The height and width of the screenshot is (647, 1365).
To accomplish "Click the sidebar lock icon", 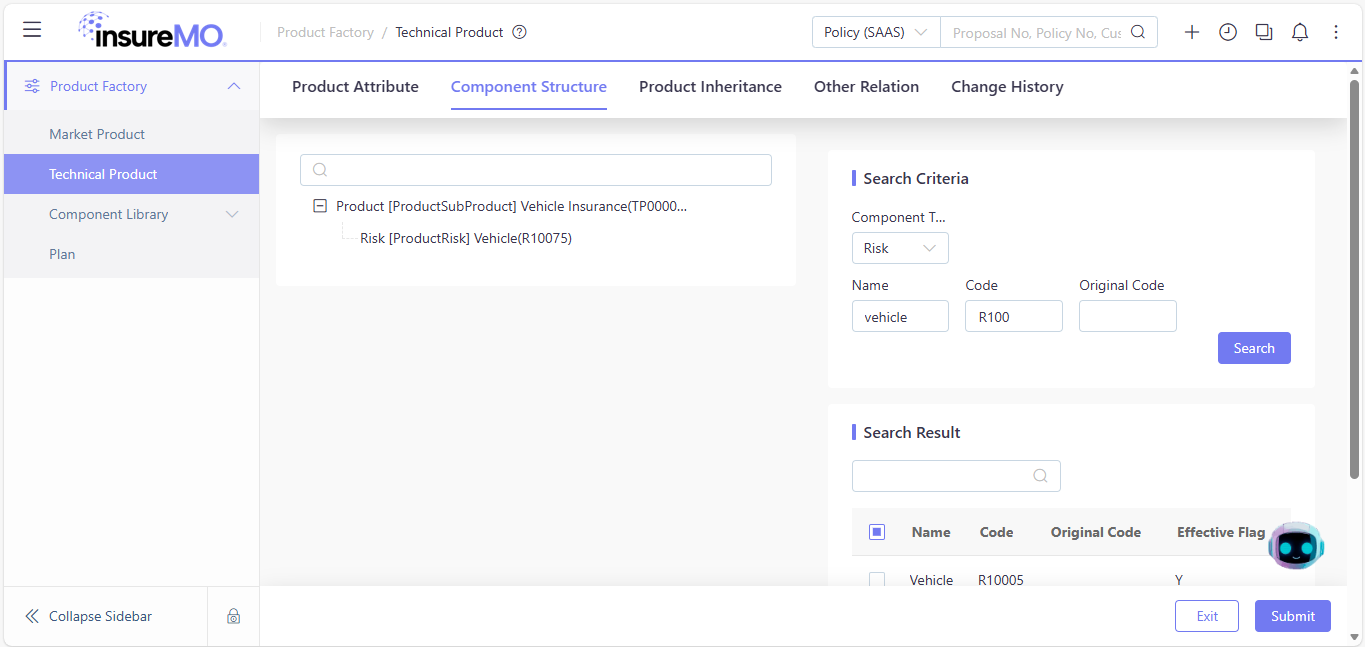I will coord(233,616).
